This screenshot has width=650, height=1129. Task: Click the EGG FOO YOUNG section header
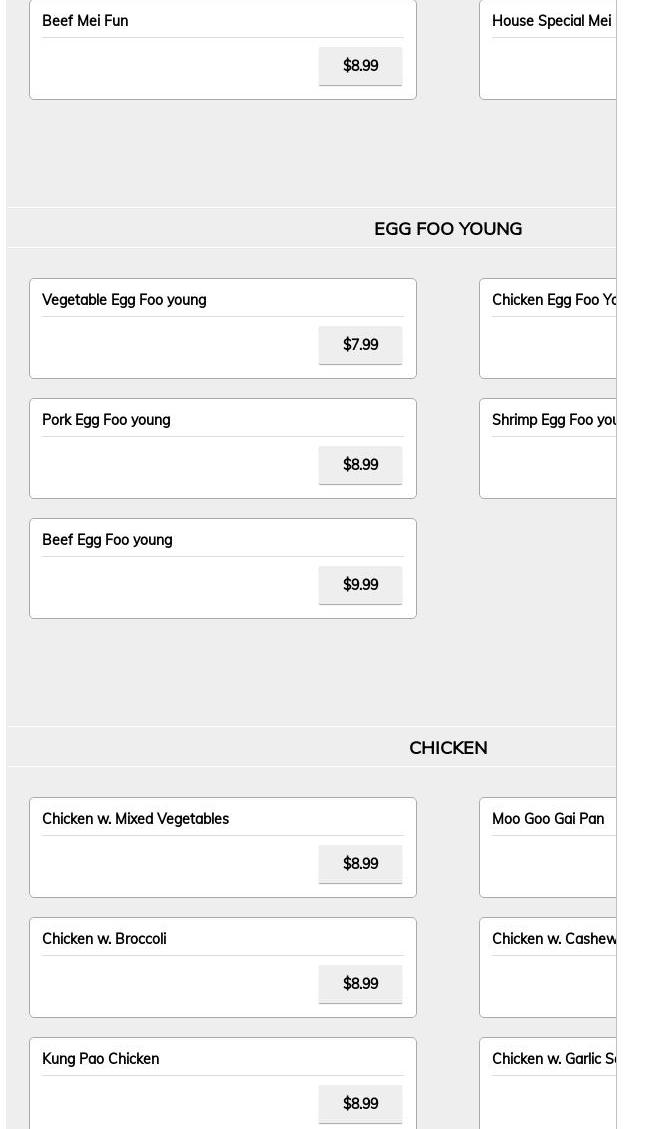[448, 229]
